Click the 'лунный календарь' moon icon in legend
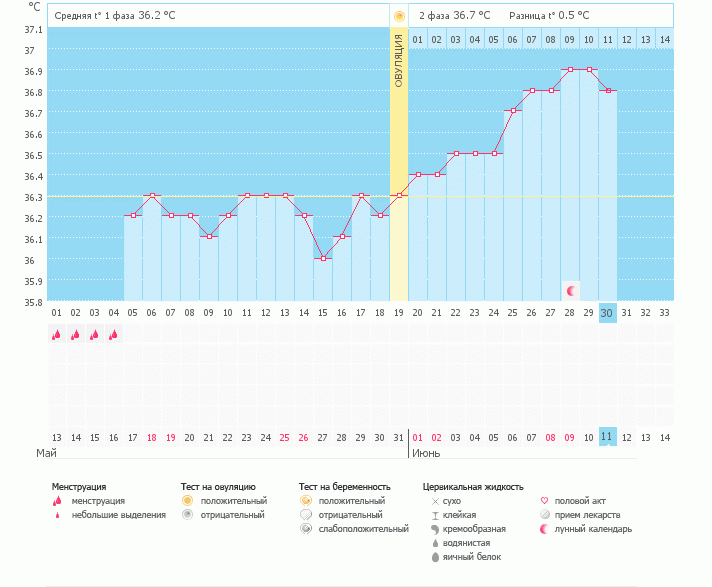The width and height of the screenshot is (712, 587). point(544,529)
